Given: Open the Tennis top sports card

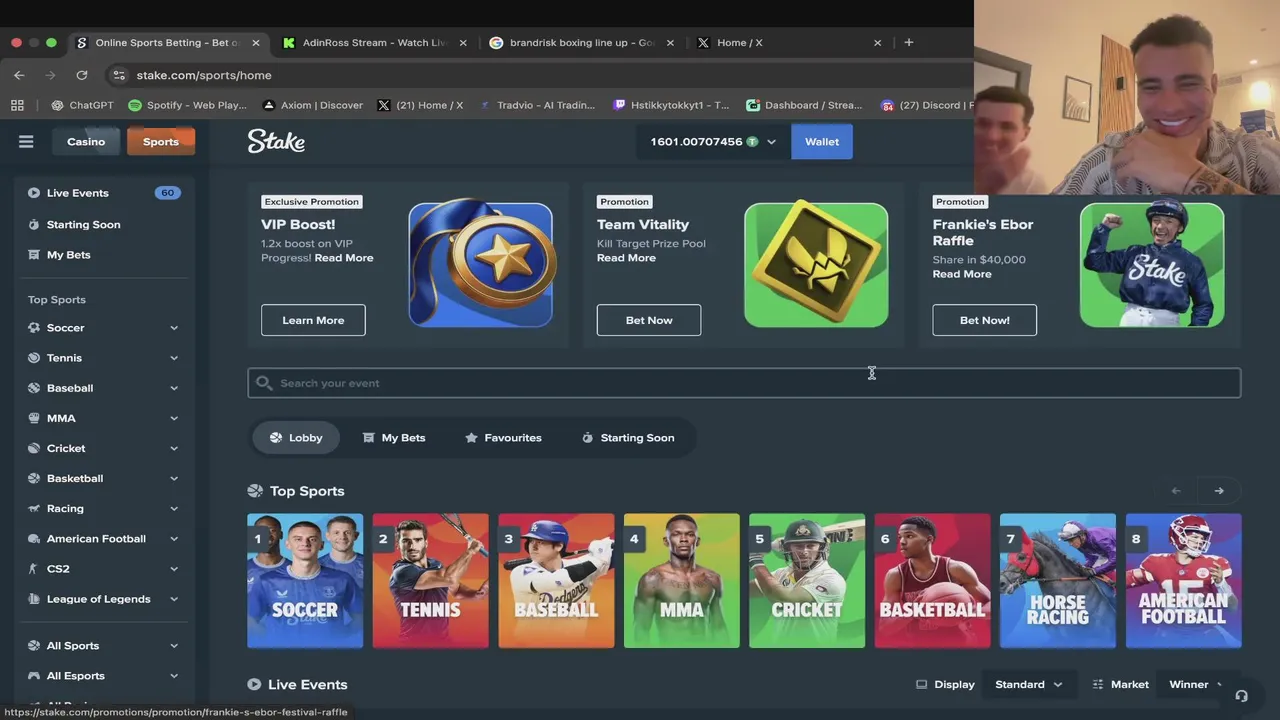Looking at the screenshot, I should coord(431,581).
